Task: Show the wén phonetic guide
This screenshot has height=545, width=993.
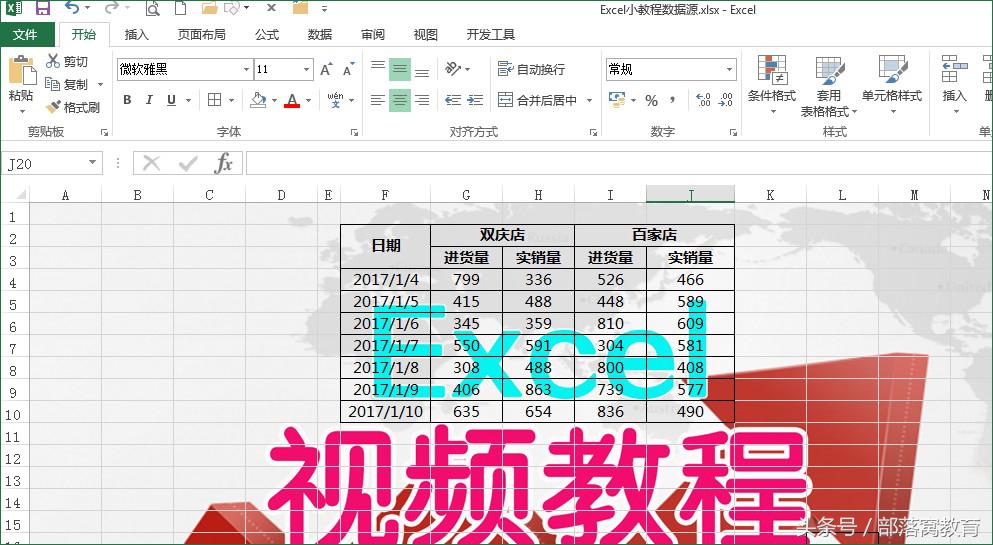Action: tap(336, 100)
